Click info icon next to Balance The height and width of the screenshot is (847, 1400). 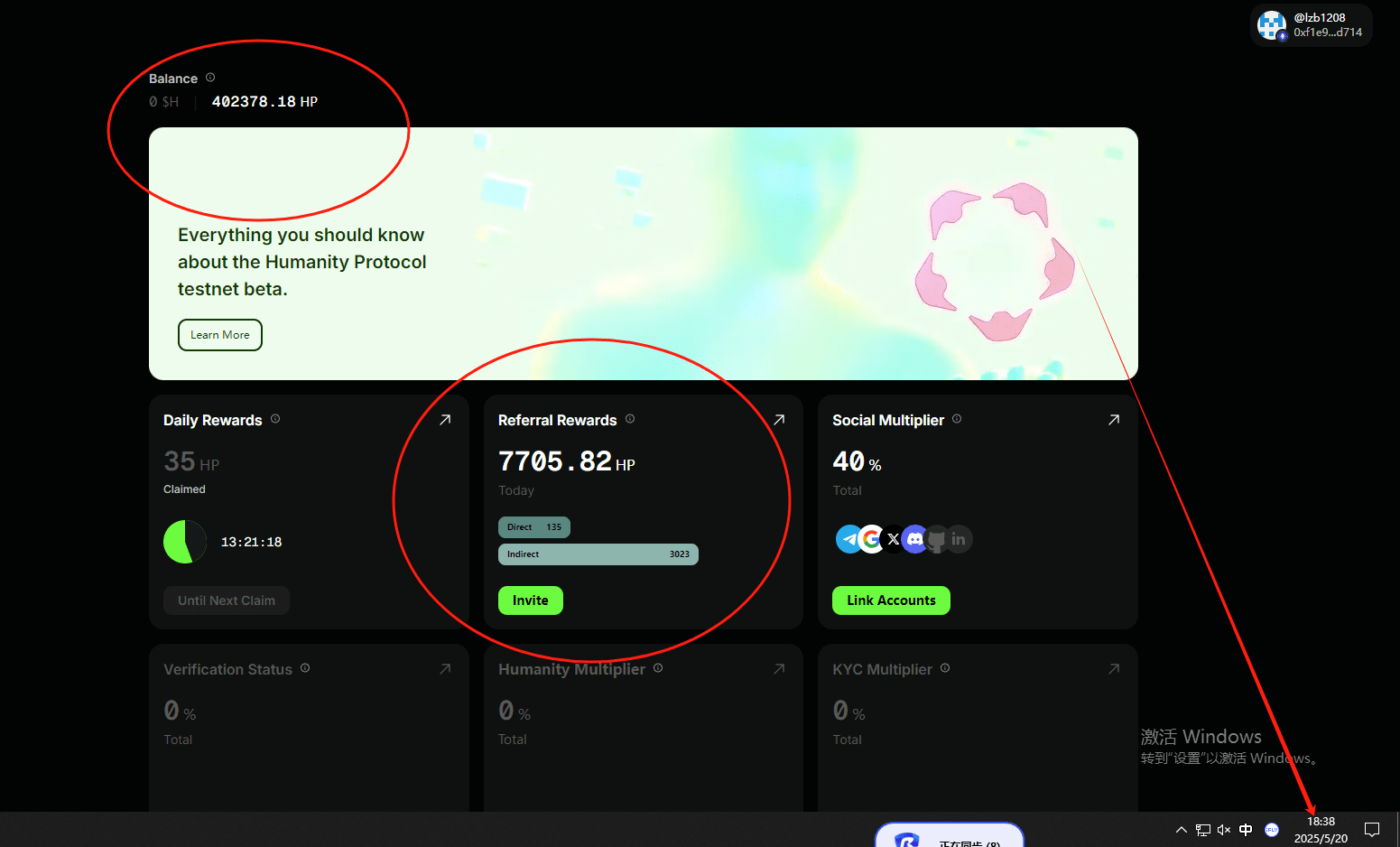click(x=210, y=78)
